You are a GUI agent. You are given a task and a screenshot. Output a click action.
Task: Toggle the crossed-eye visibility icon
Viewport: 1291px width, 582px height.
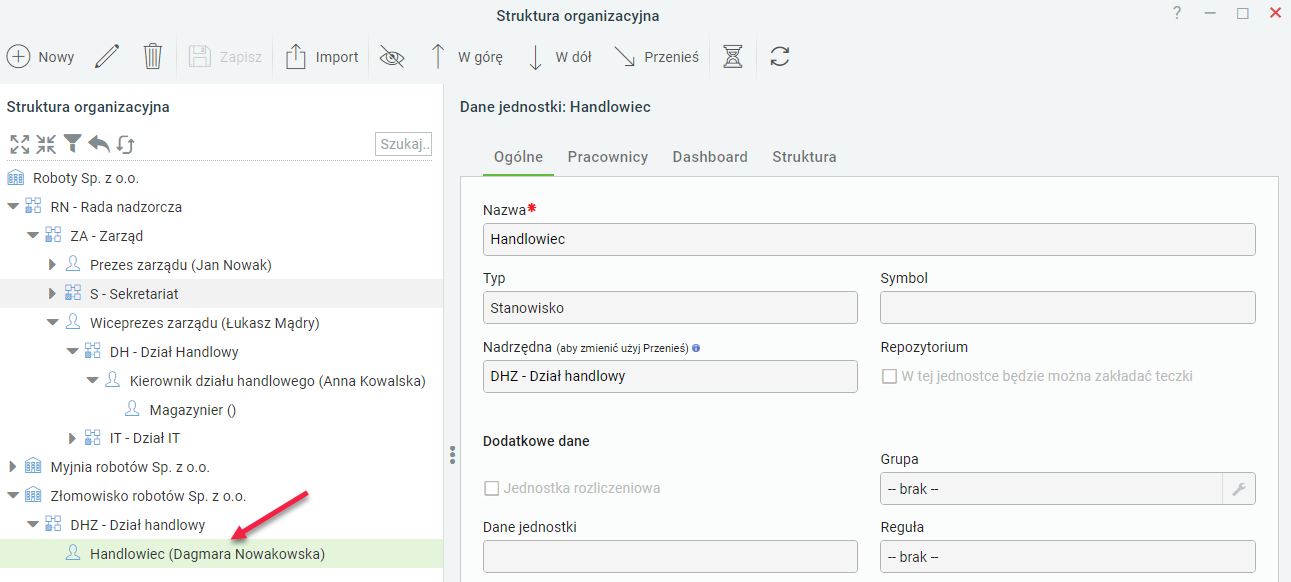(392, 57)
